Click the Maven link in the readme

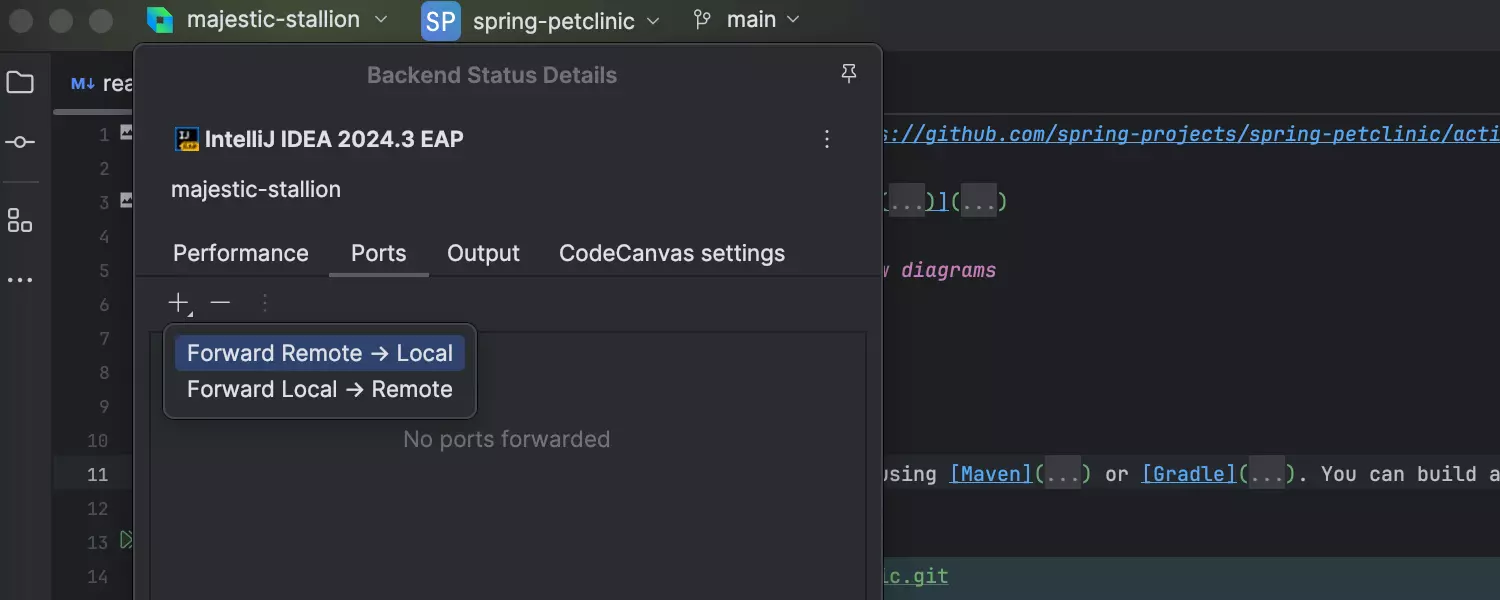point(990,474)
